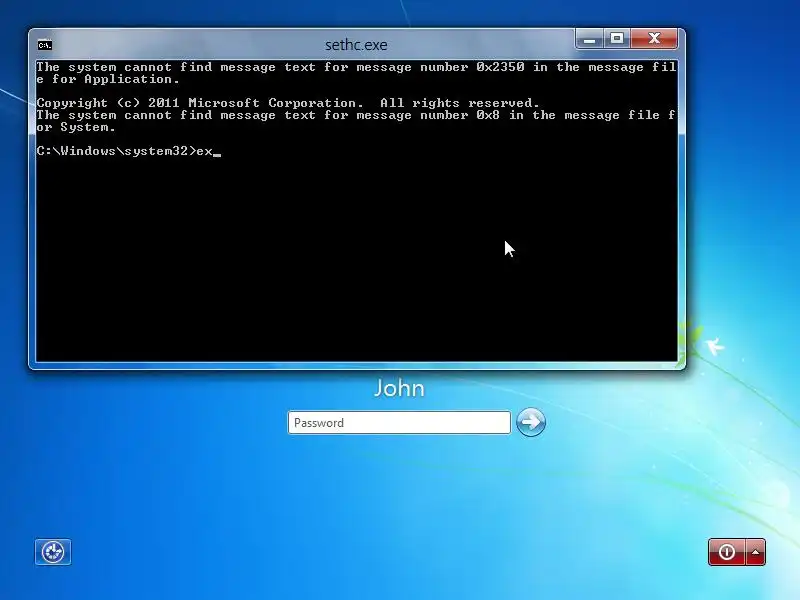Open the sethc.exe window system menu icon
Viewport: 800px width, 600px height.
(45, 45)
